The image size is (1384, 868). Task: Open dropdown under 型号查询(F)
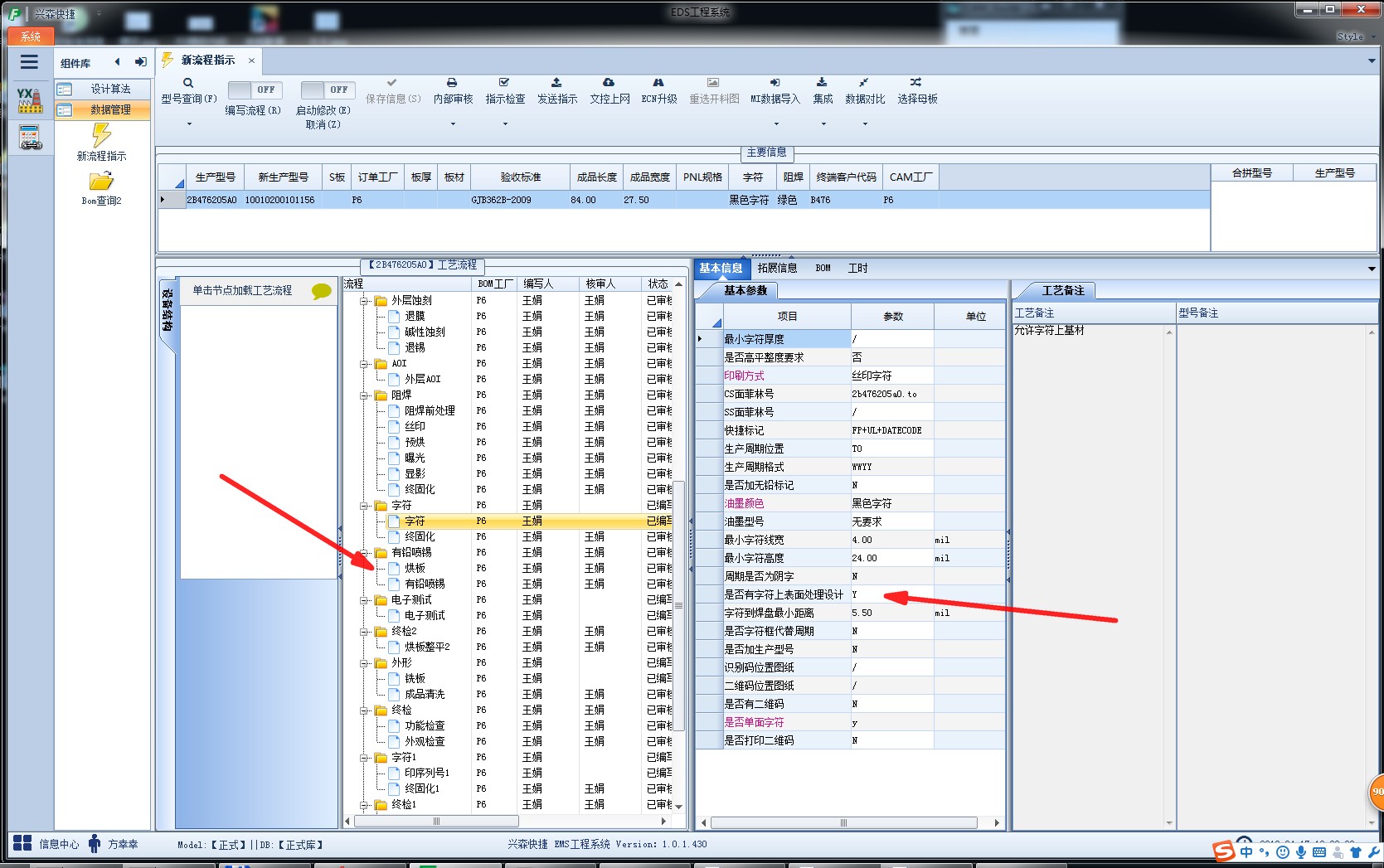189,124
